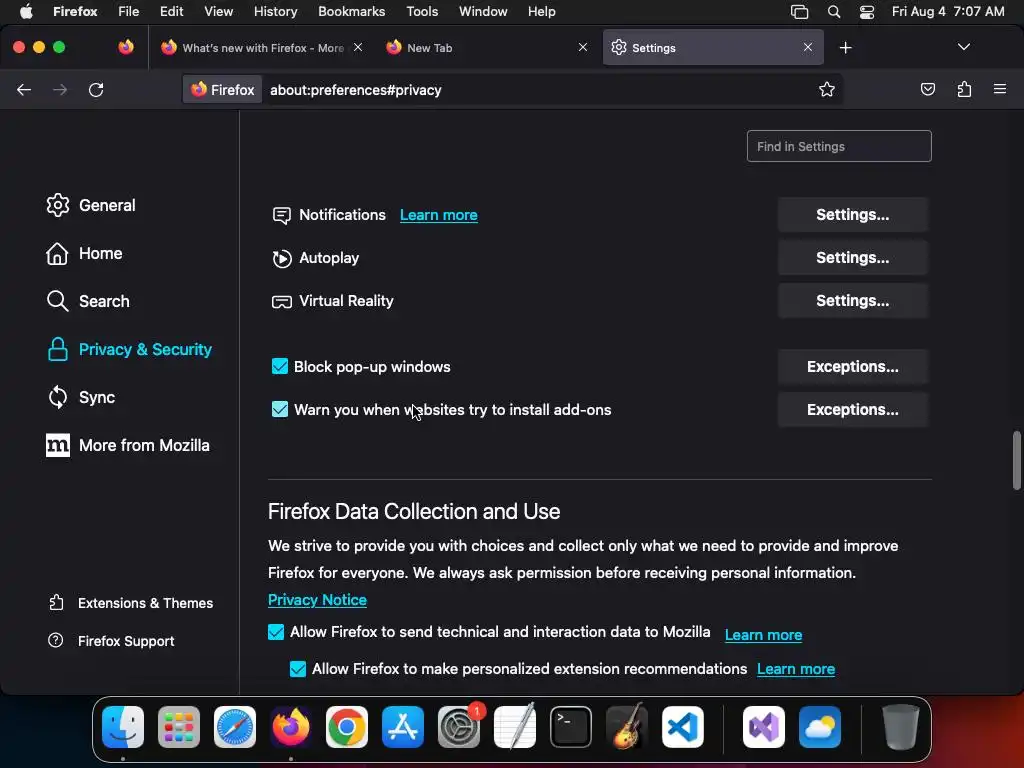Uncheck send technical and interaction data
The height and width of the screenshot is (768, 1024).
(276, 632)
